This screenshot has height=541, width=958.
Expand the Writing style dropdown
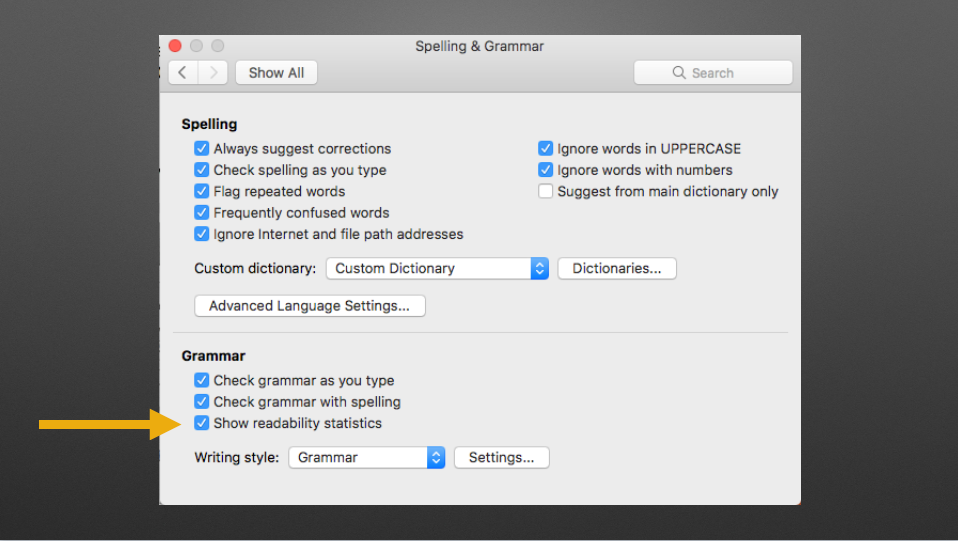366,458
